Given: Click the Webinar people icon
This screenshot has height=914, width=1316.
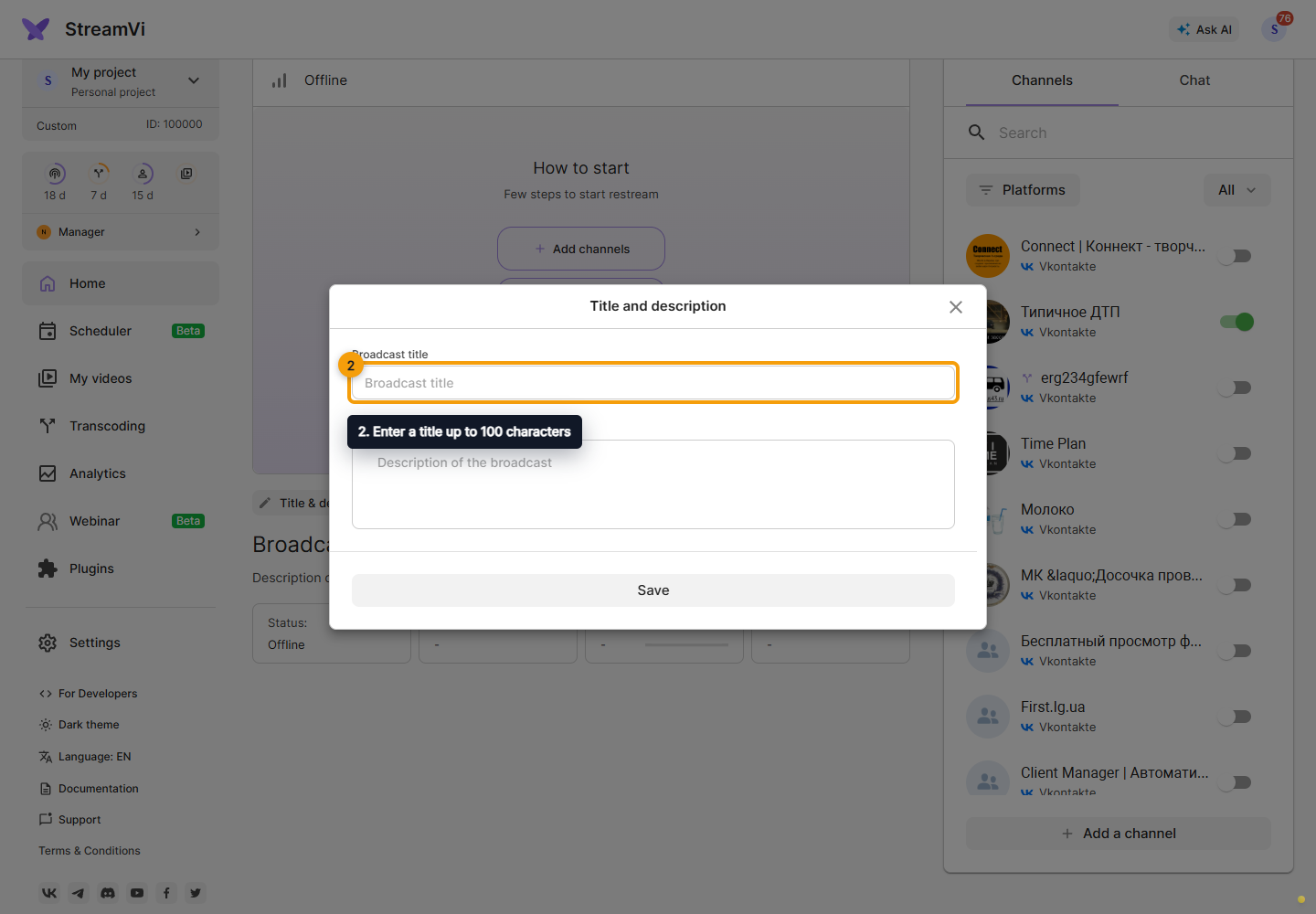Looking at the screenshot, I should (48, 521).
